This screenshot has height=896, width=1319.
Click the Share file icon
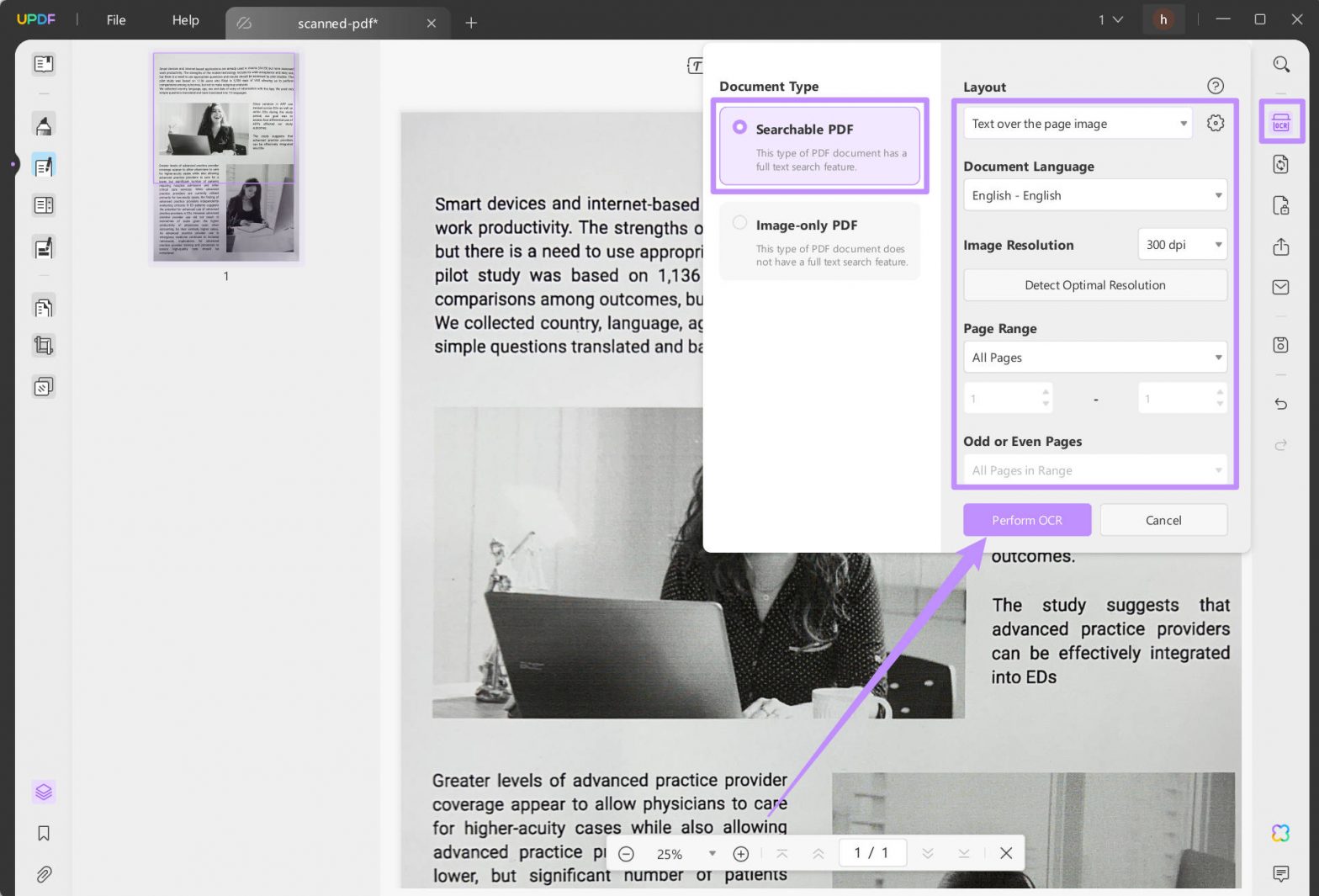click(x=1280, y=247)
